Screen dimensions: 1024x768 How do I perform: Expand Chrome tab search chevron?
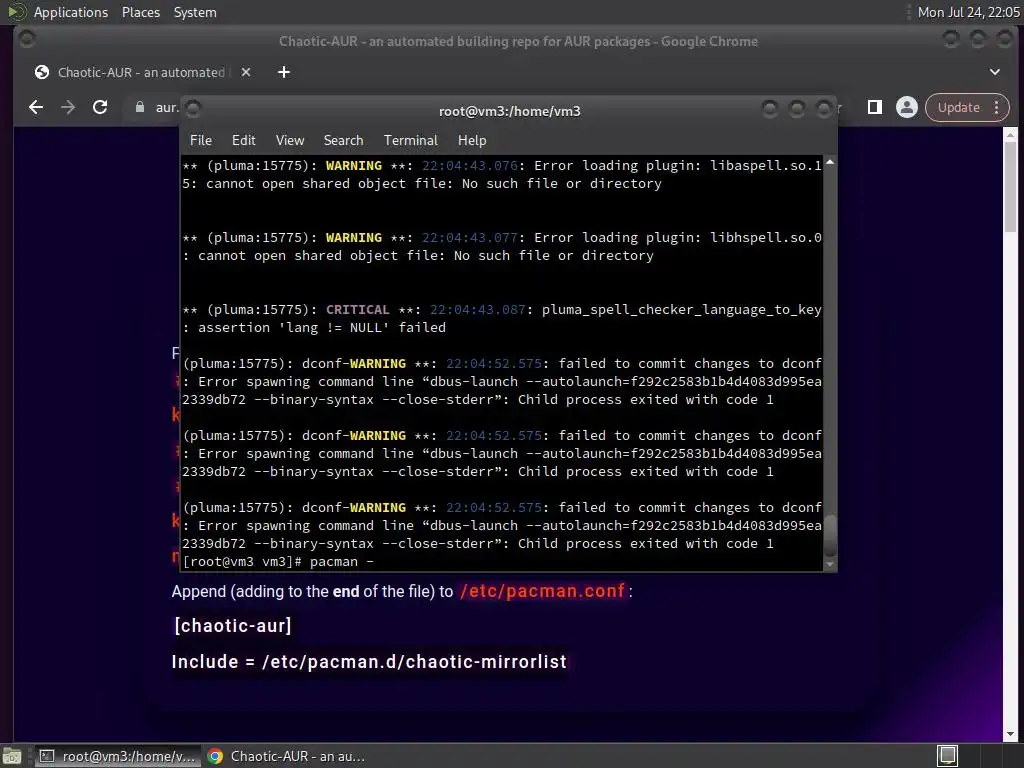[x=995, y=72]
